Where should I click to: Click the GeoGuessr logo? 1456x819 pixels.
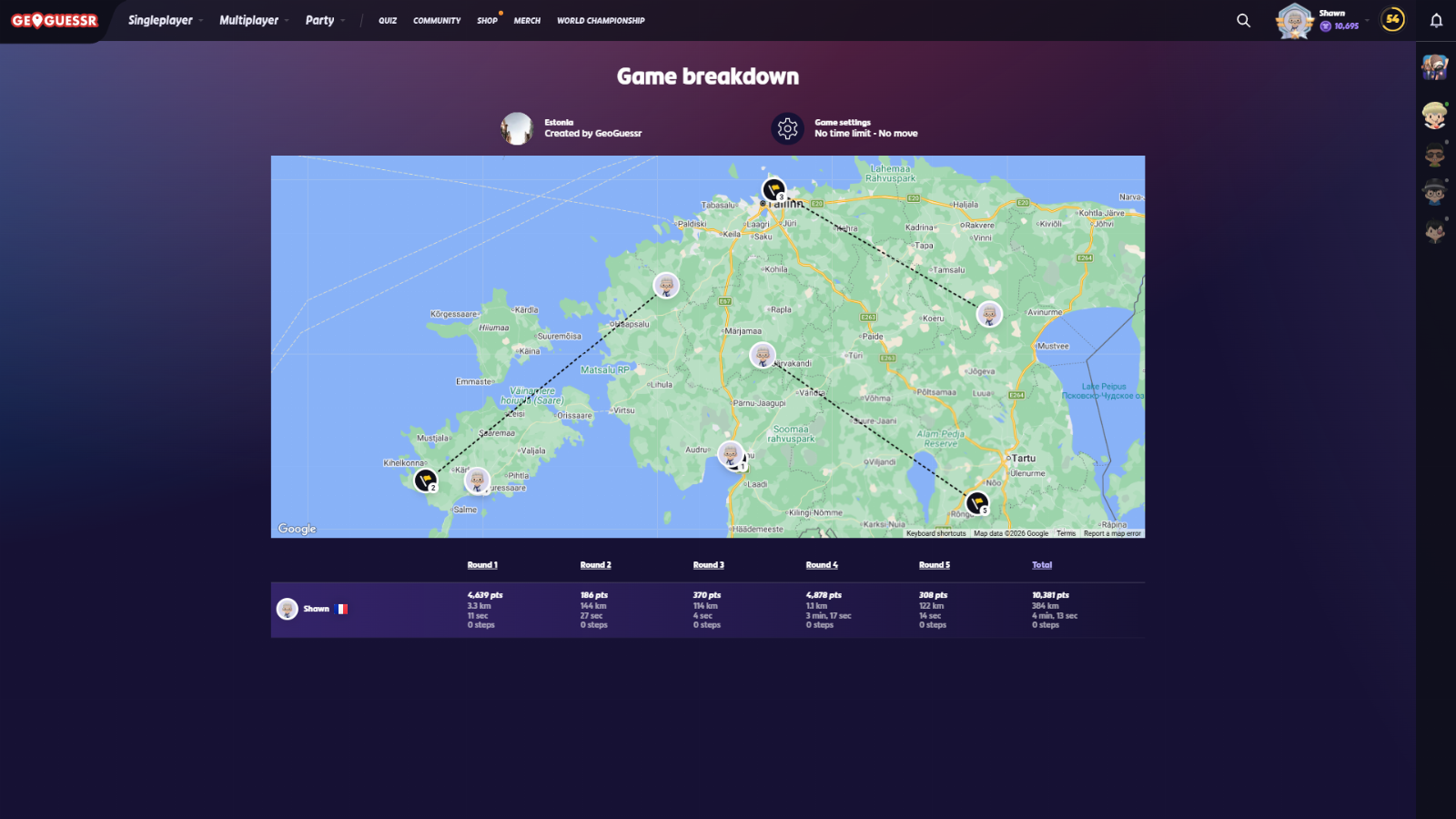pos(55,20)
